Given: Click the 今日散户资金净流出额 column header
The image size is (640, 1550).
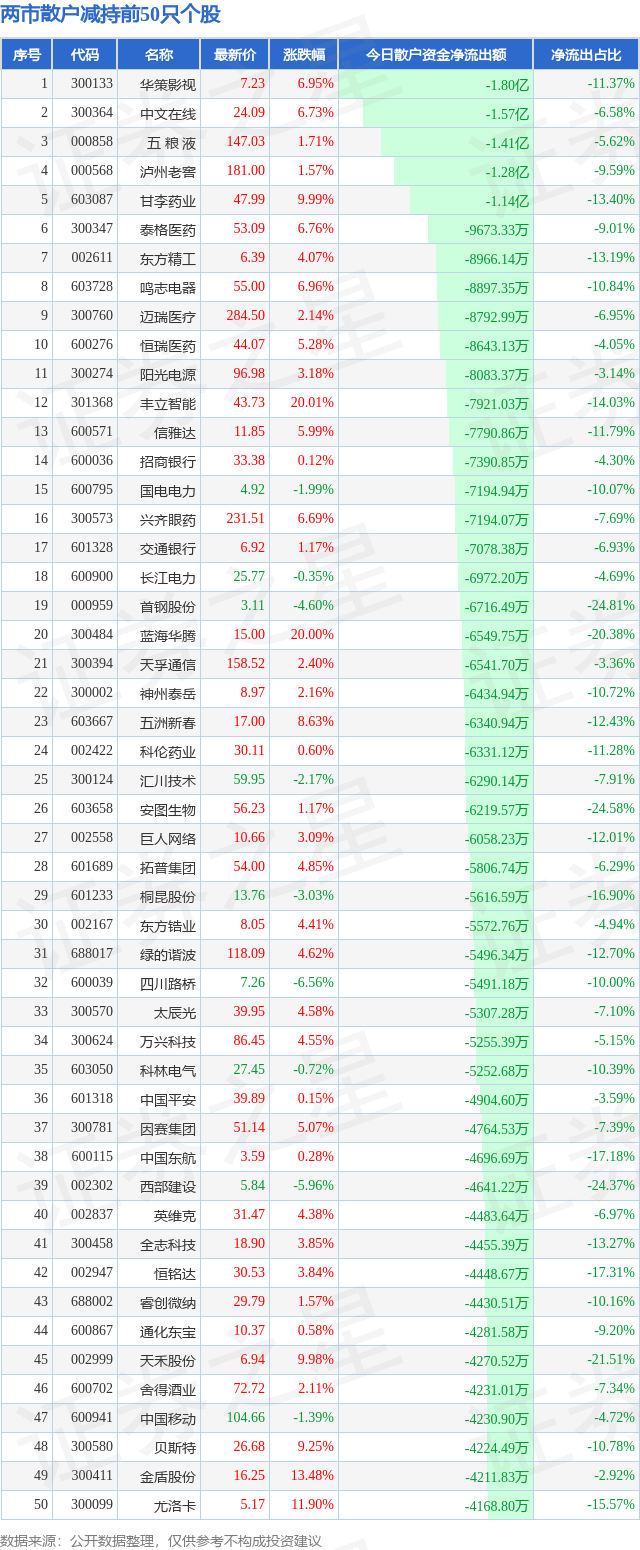Looking at the screenshot, I should pos(435,55).
